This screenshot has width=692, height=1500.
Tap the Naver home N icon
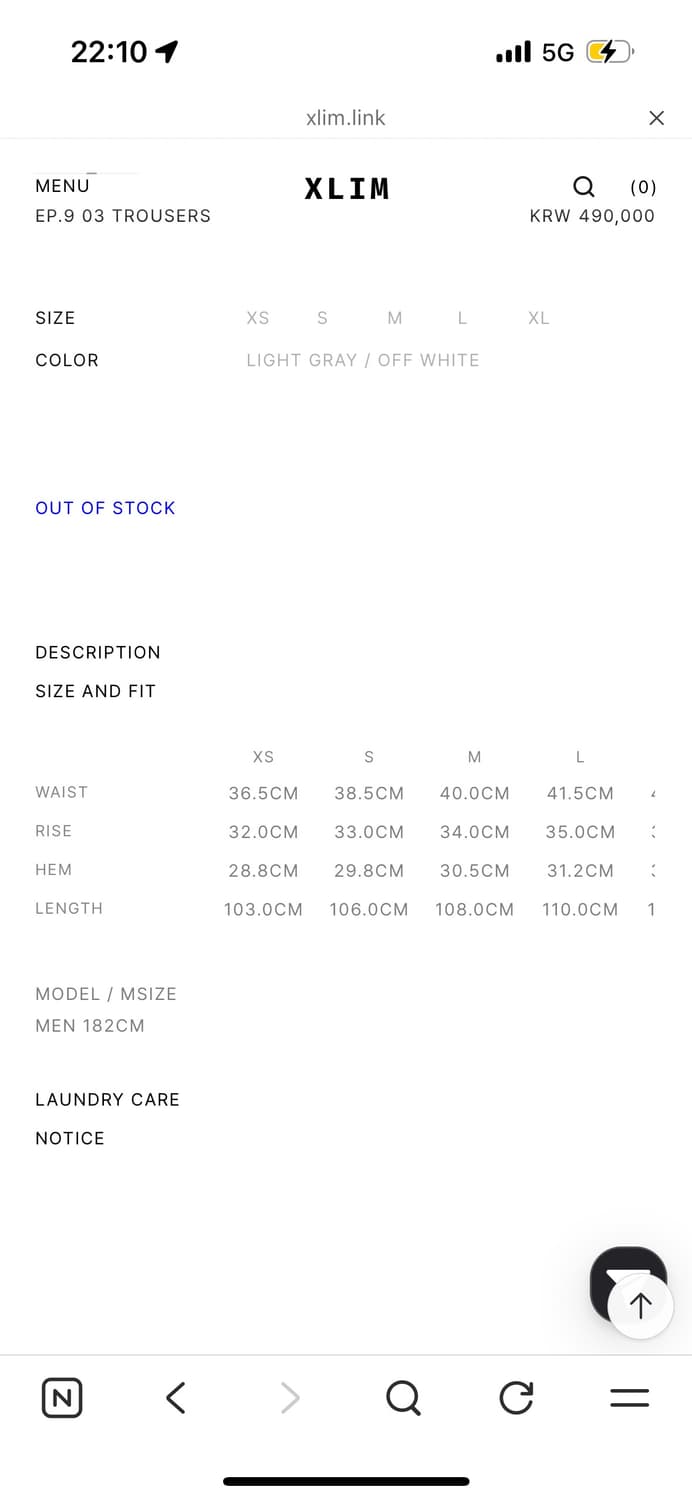click(62, 1397)
